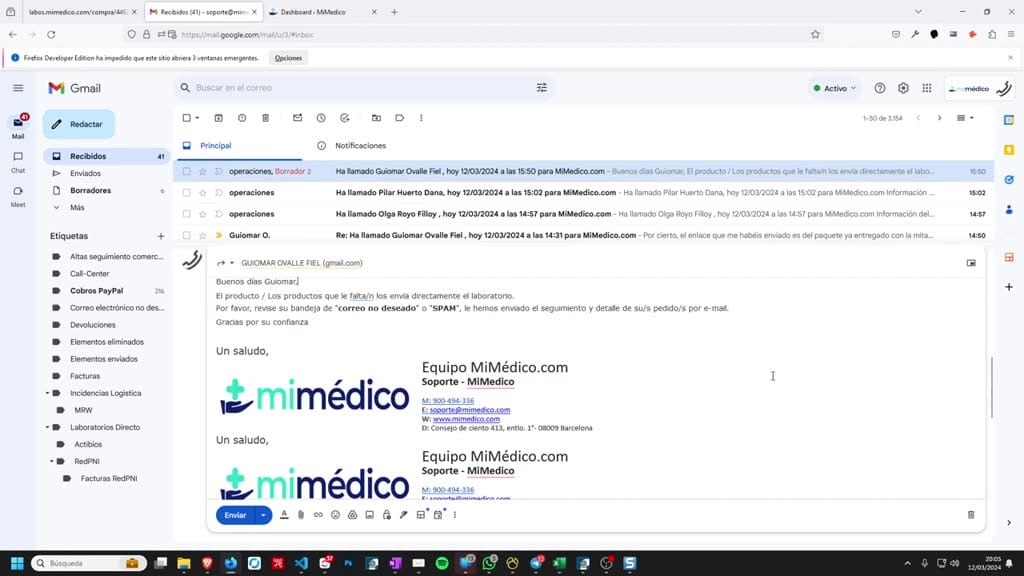Image resolution: width=1024 pixels, height=576 pixels.
Task: Collapse the Incidencias Logística label tree
Action: click(47, 393)
